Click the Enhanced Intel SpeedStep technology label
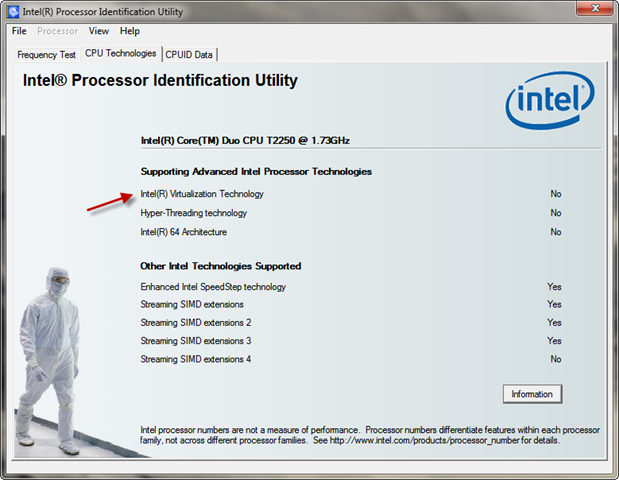Image resolution: width=619 pixels, height=480 pixels. pyautogui.click(x=213, y=287)
